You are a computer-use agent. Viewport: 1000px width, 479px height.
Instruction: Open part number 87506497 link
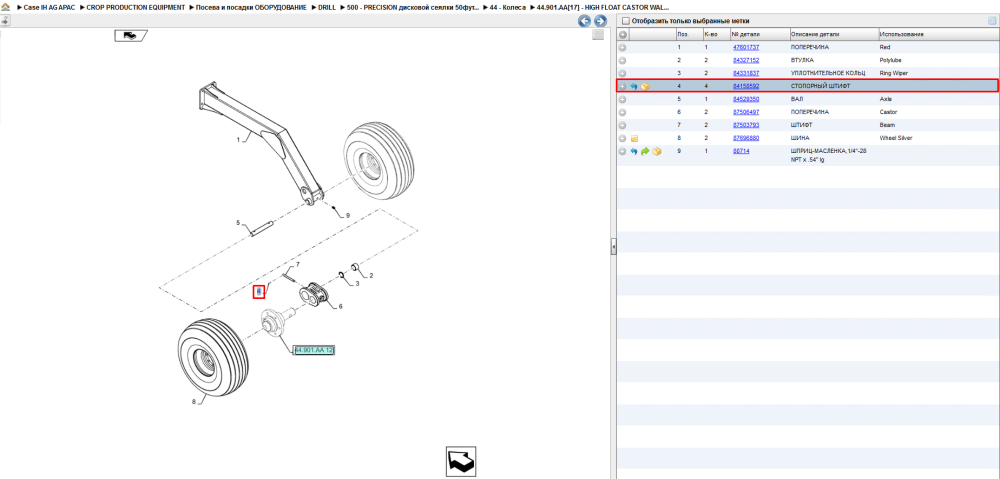(746, 112)
